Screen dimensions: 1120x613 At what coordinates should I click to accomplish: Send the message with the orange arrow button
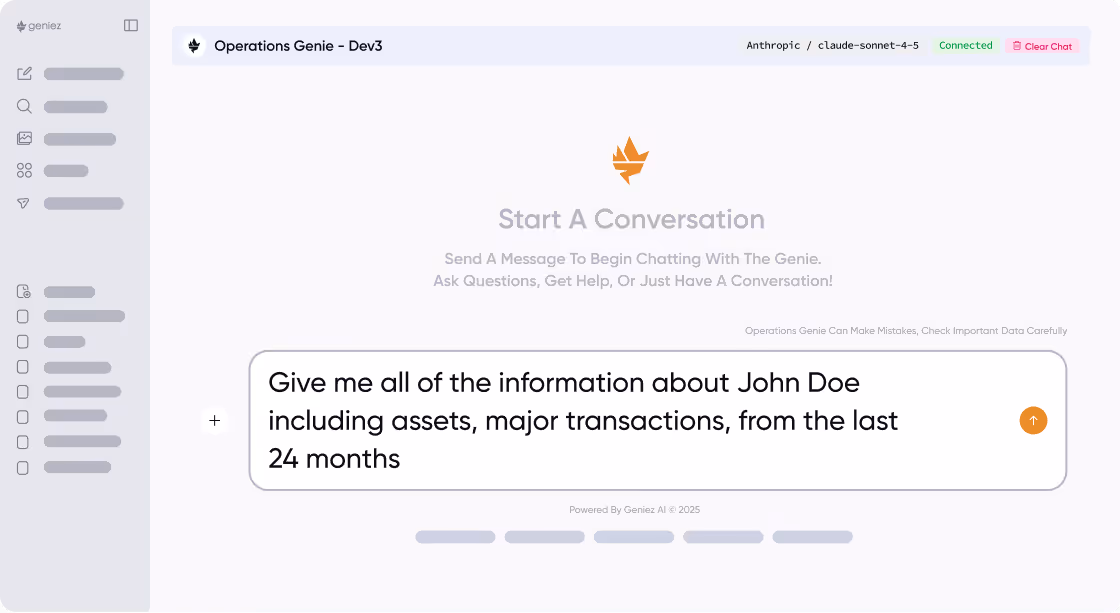tap(1033, 420)
